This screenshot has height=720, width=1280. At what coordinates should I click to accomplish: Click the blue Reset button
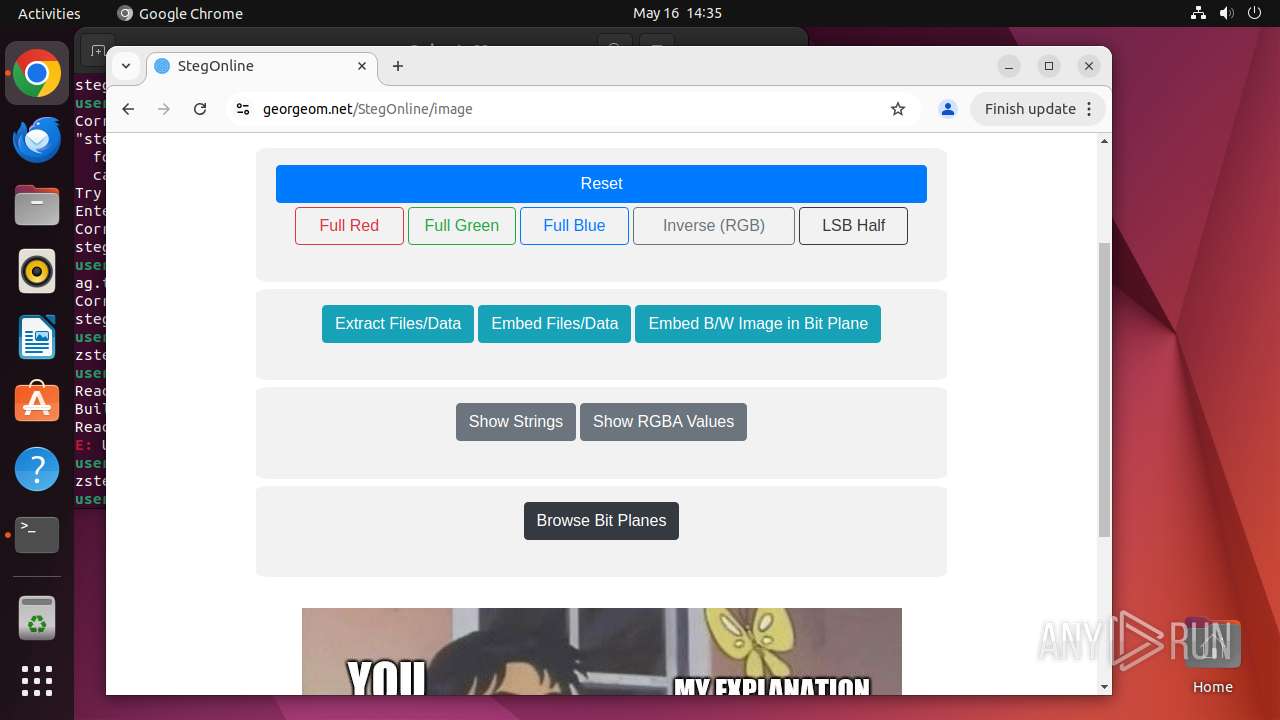pyautogui.click(x=601, y=184)
